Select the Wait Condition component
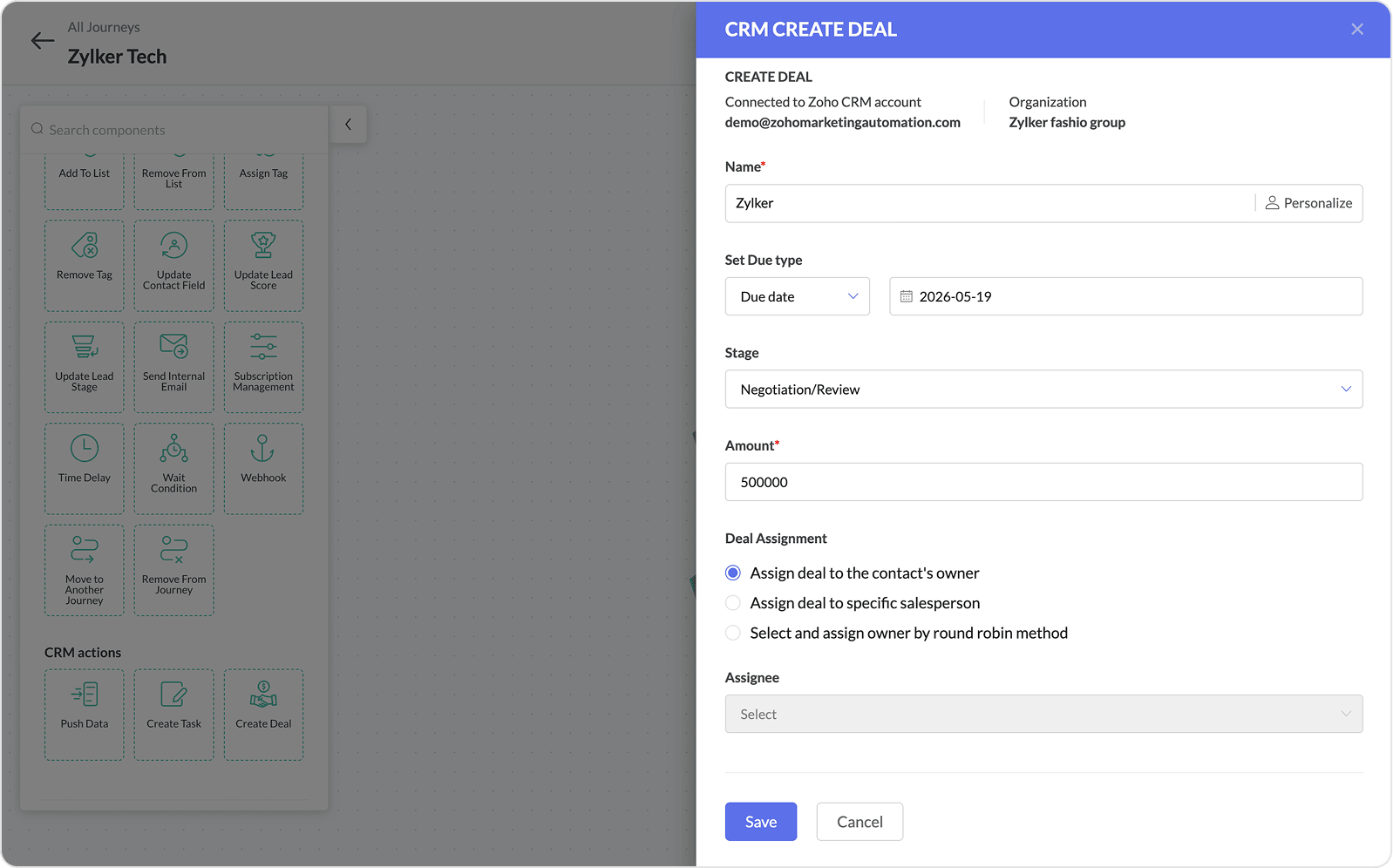Viewport: 1393px width, 868px height. [174, 469]
